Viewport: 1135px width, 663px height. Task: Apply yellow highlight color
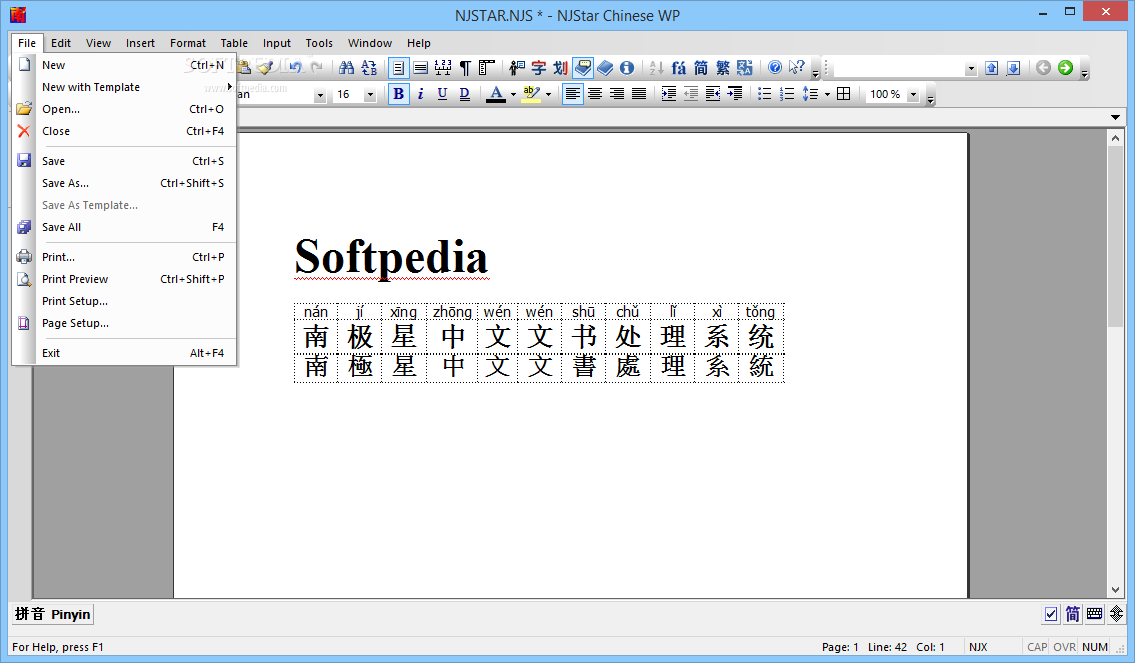point(531,94)
